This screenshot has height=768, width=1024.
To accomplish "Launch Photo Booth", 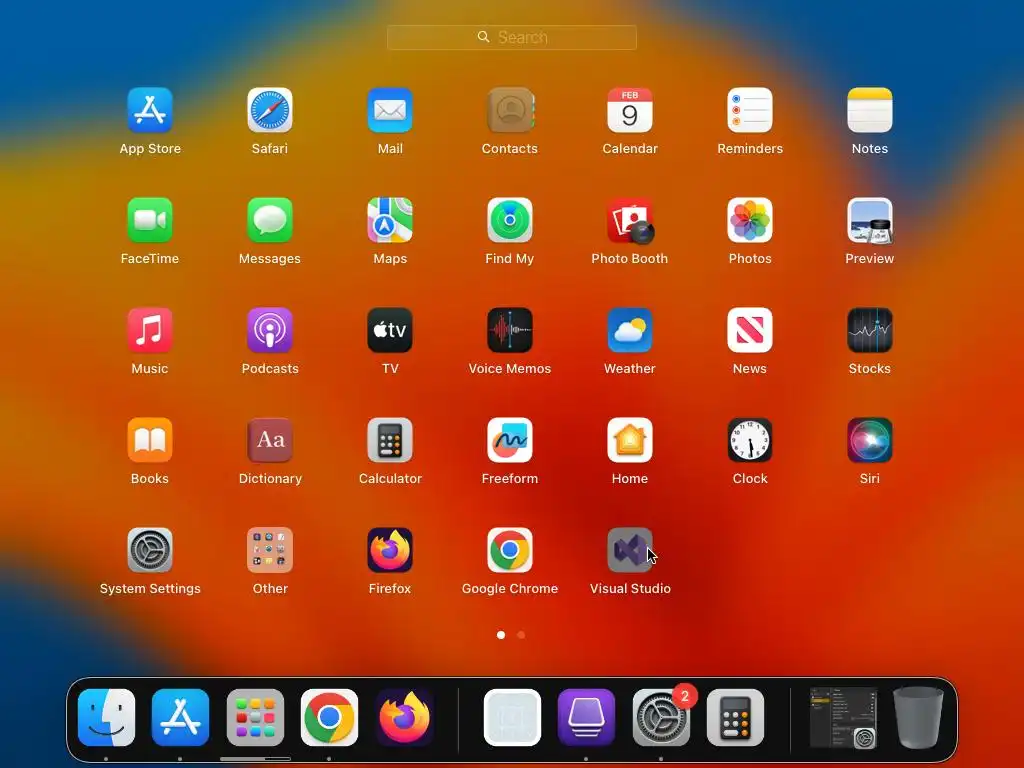I will (630, 221).
